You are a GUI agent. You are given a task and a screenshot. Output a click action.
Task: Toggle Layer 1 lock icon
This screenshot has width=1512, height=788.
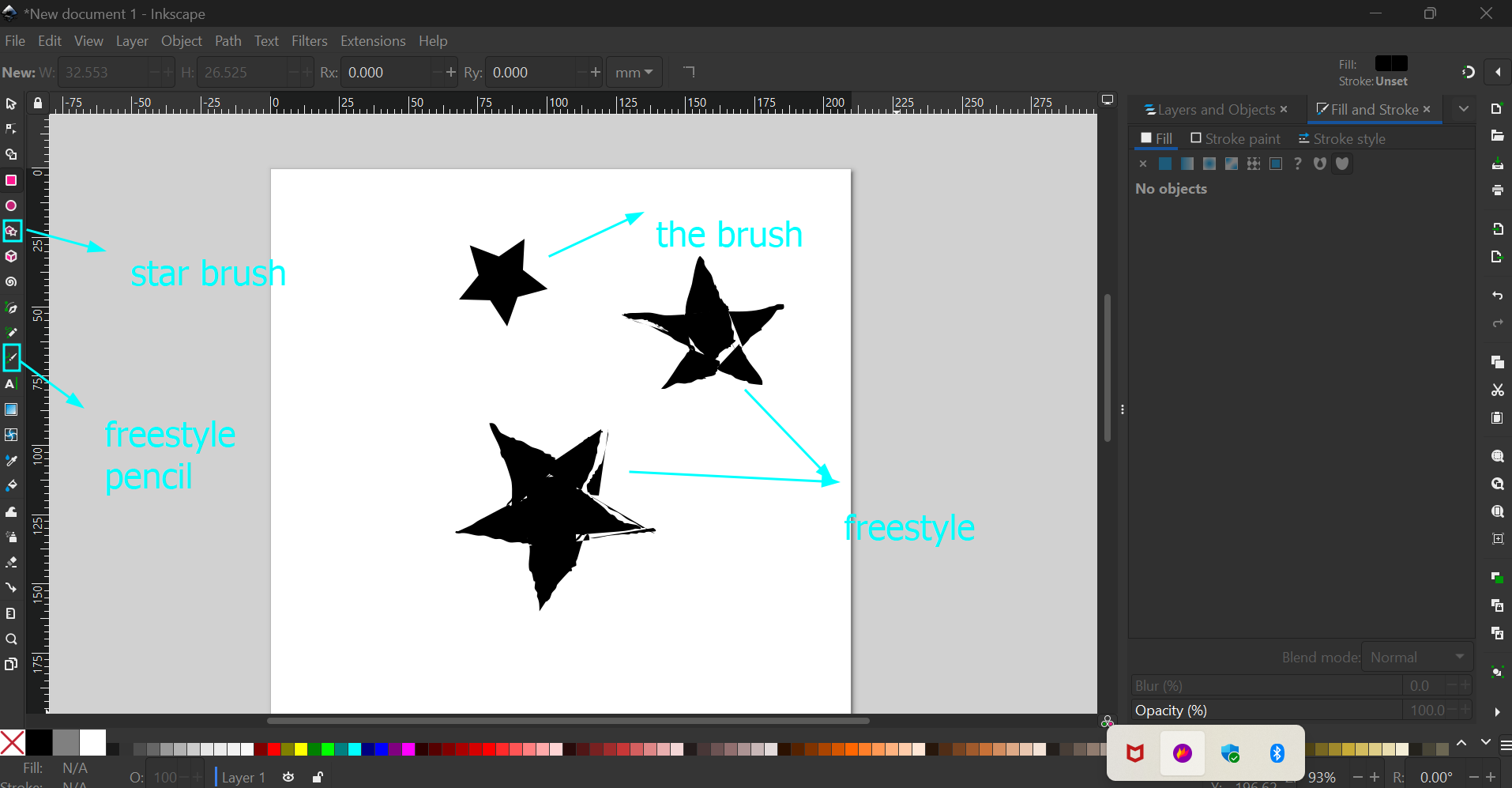(318, 777)
